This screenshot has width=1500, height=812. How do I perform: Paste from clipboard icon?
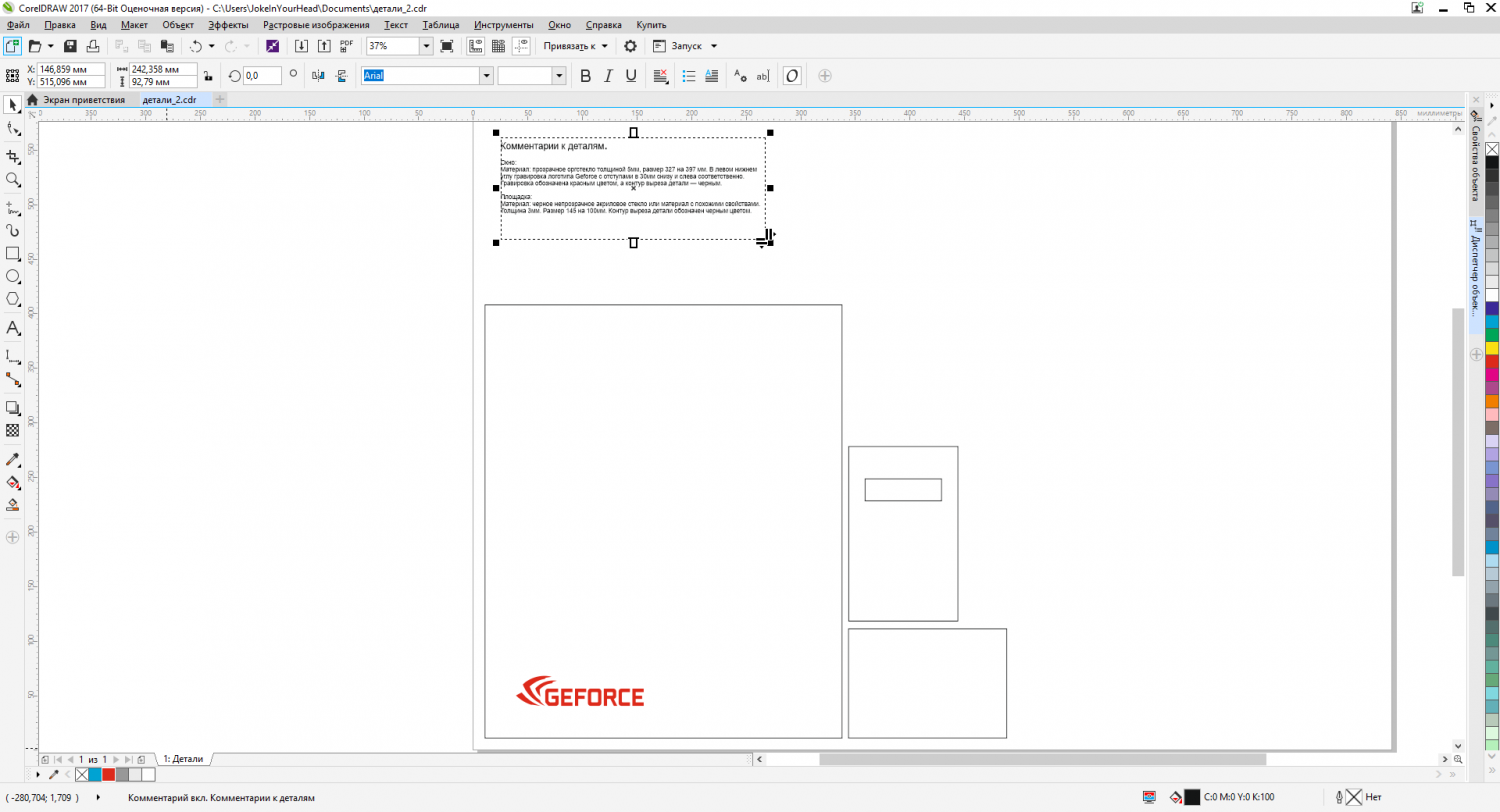[x=167, y=46]
